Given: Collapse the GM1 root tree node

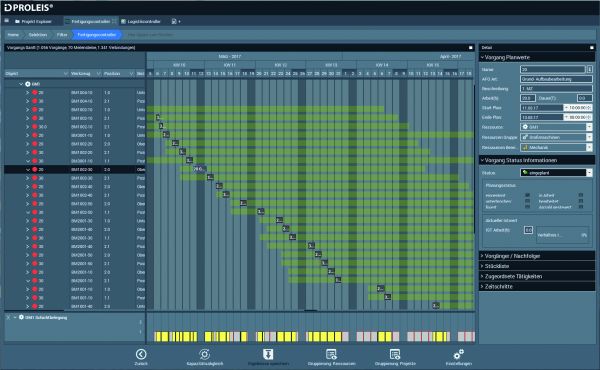Looking at the screenshot, I should 21,84.
